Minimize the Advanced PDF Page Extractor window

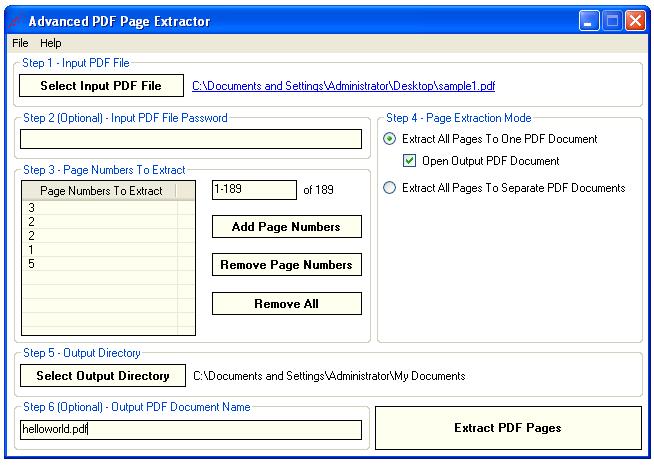(589, 20)
